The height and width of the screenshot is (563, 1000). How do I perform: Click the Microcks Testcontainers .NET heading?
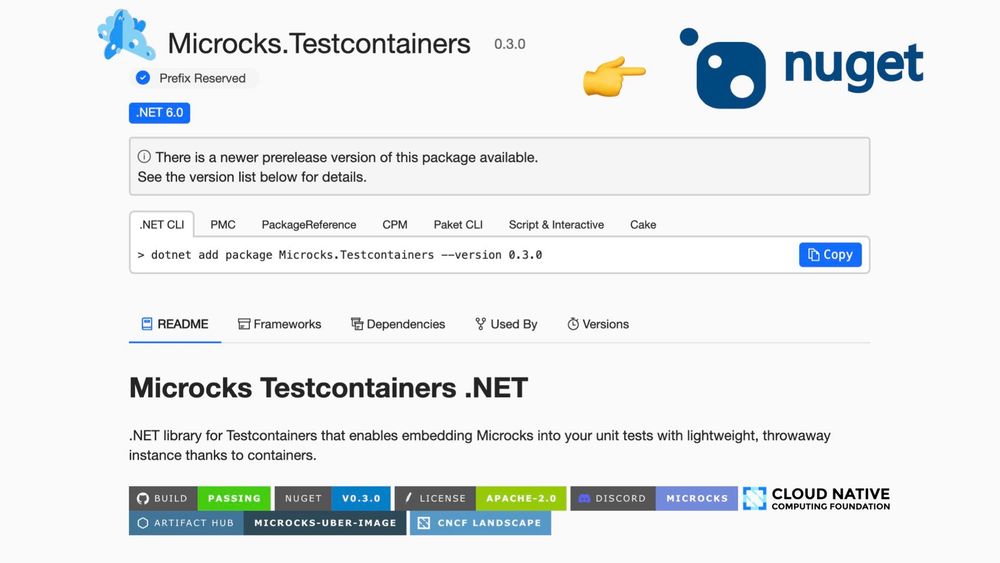click(328, 388)
